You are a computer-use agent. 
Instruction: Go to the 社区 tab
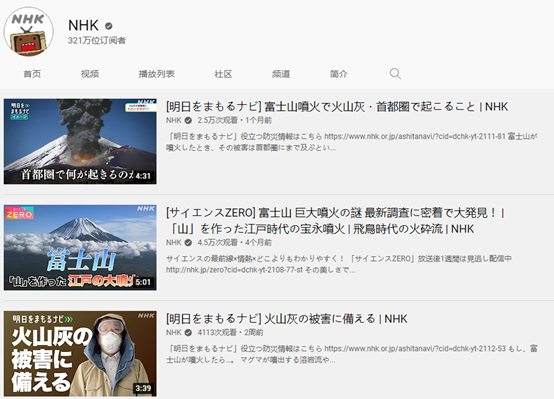pyautogui.click(x=223, y=74)
